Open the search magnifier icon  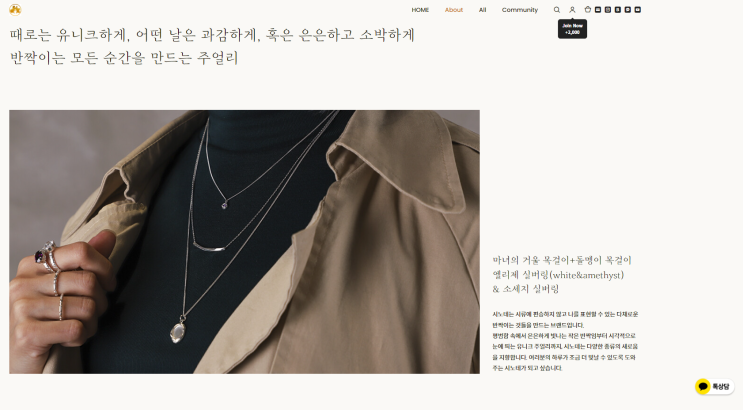[x=557, y=9]
